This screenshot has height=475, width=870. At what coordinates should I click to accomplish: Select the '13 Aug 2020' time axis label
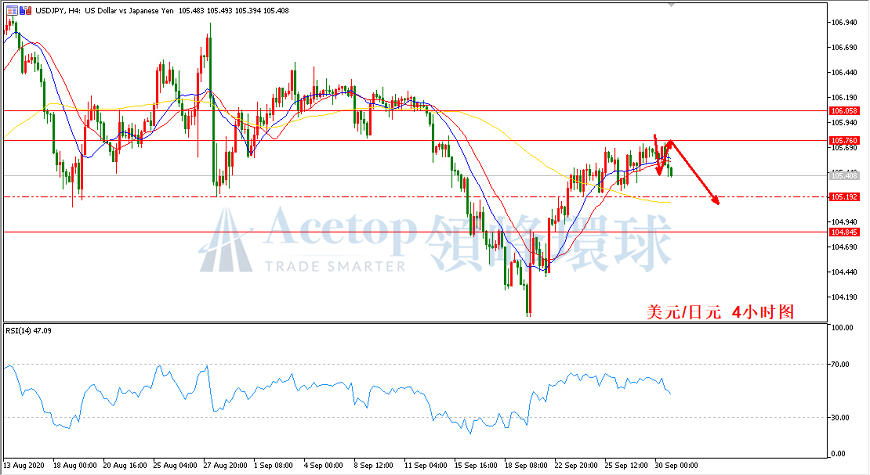(x=24, y=465)
